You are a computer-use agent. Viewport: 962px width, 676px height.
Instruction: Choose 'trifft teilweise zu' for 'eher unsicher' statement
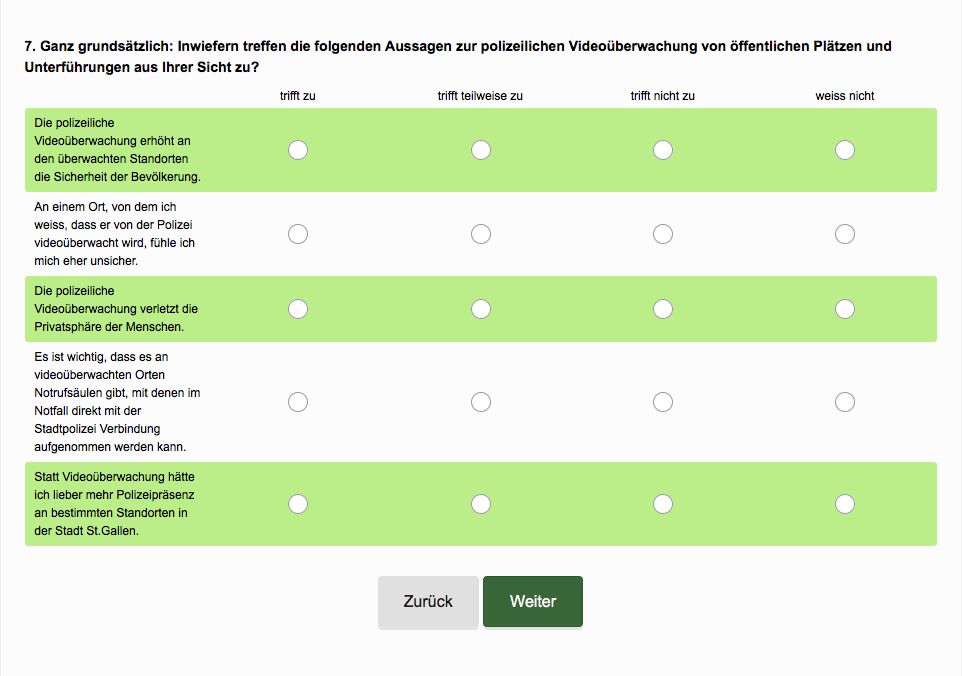(x=480, y=234)
